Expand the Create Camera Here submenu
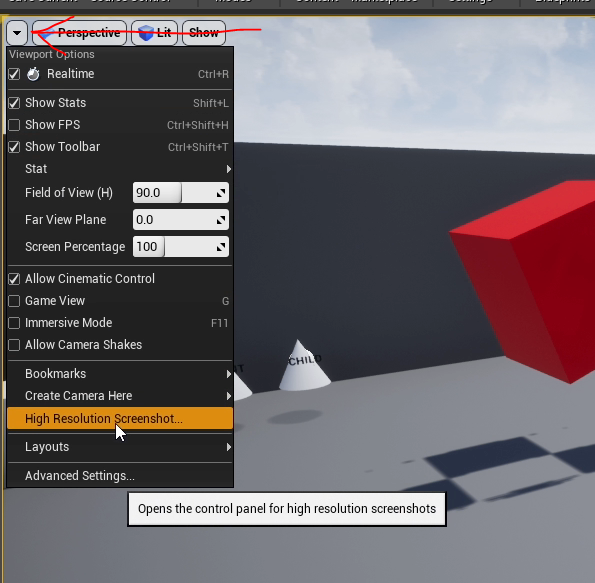The width and height of the screenshot is (595, 583). tap(120, 396)
